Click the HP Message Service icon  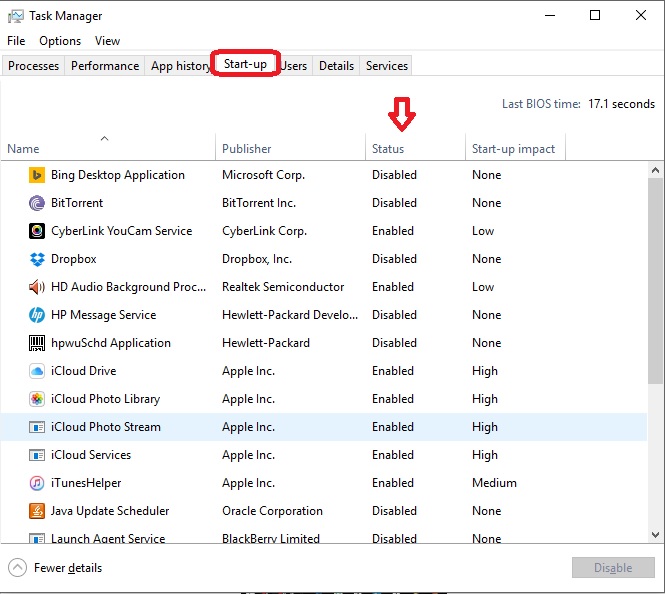pos(37,315)
